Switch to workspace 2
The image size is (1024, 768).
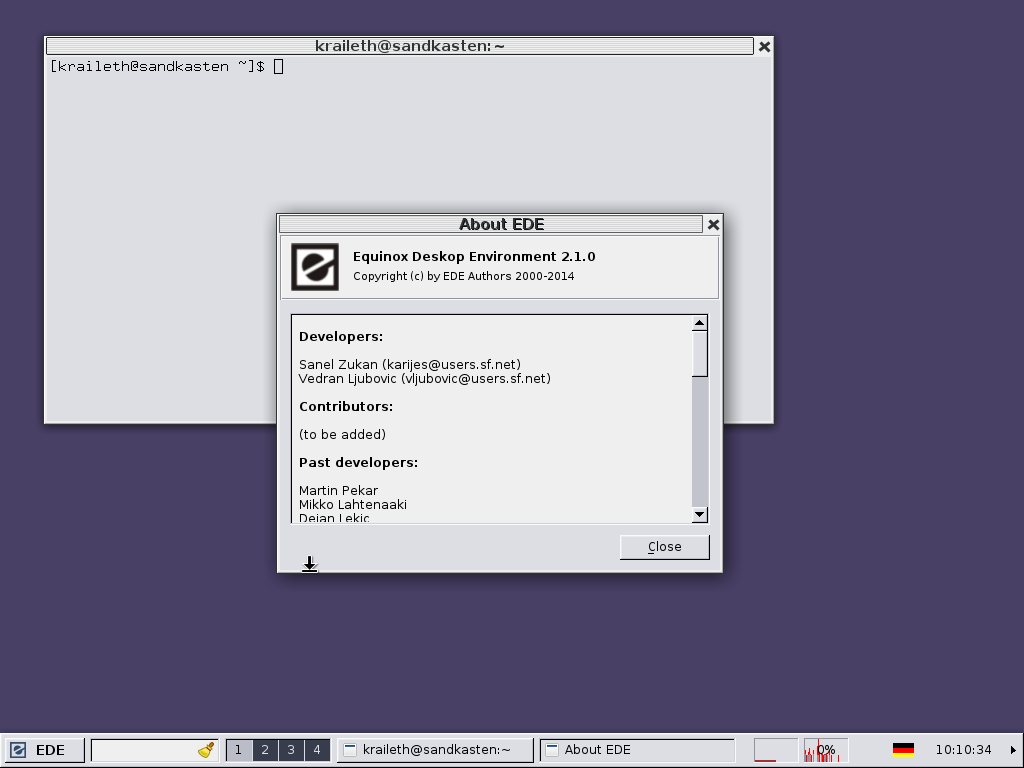265,750
